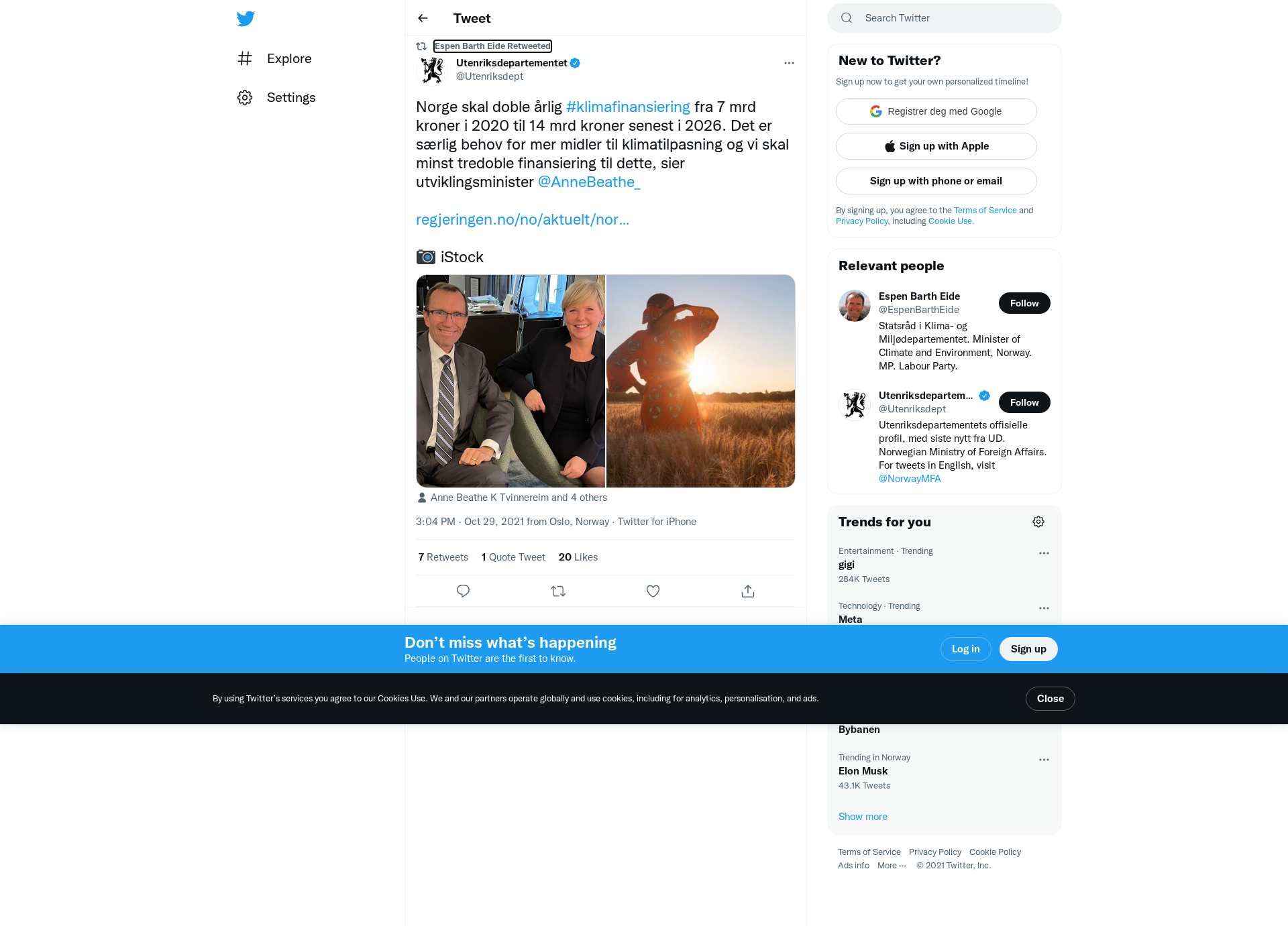Follow Espen Barth Eide
1288x926 pixels.
point(1024,303)
